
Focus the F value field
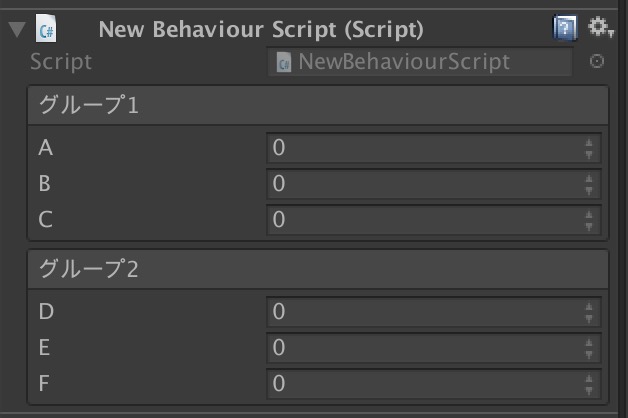click(x=434, y=384)
